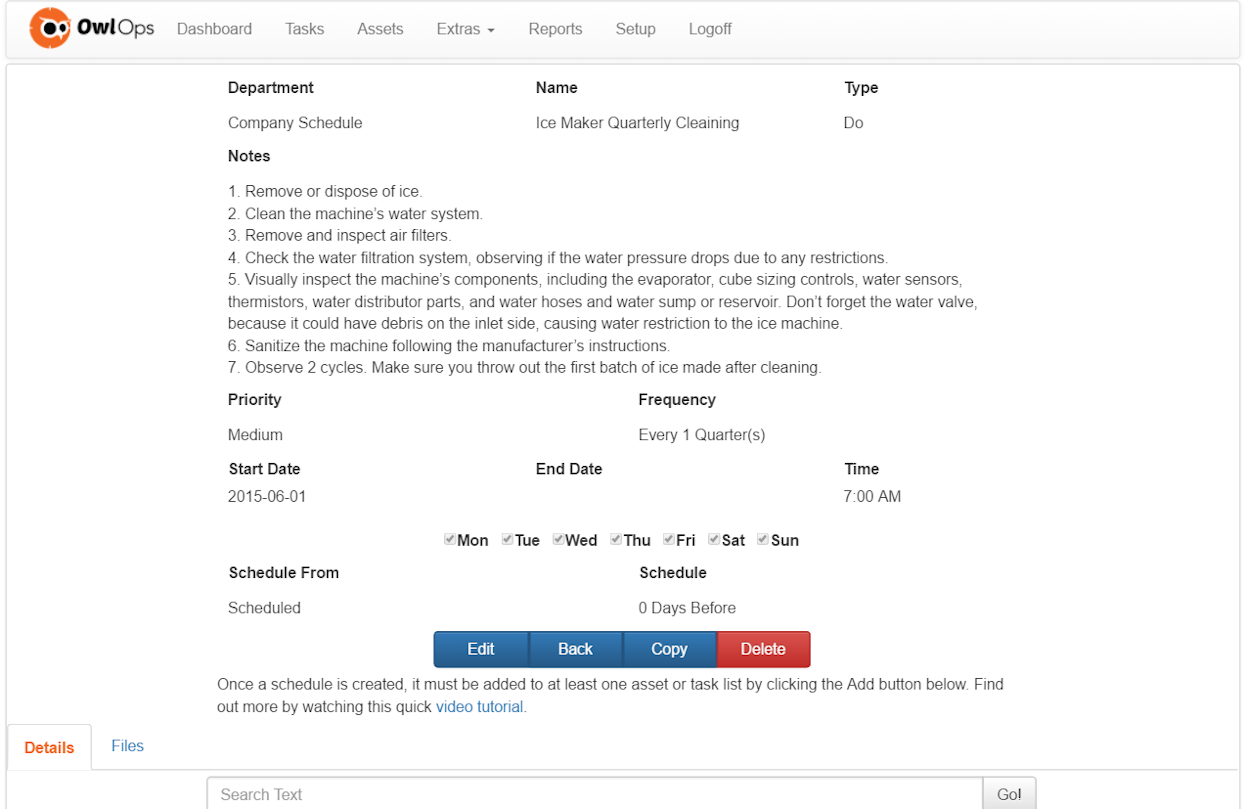This screenshot has height=809, width=1246.
Task: Uncheck the Mon checkbox
Action: (450, 539)
